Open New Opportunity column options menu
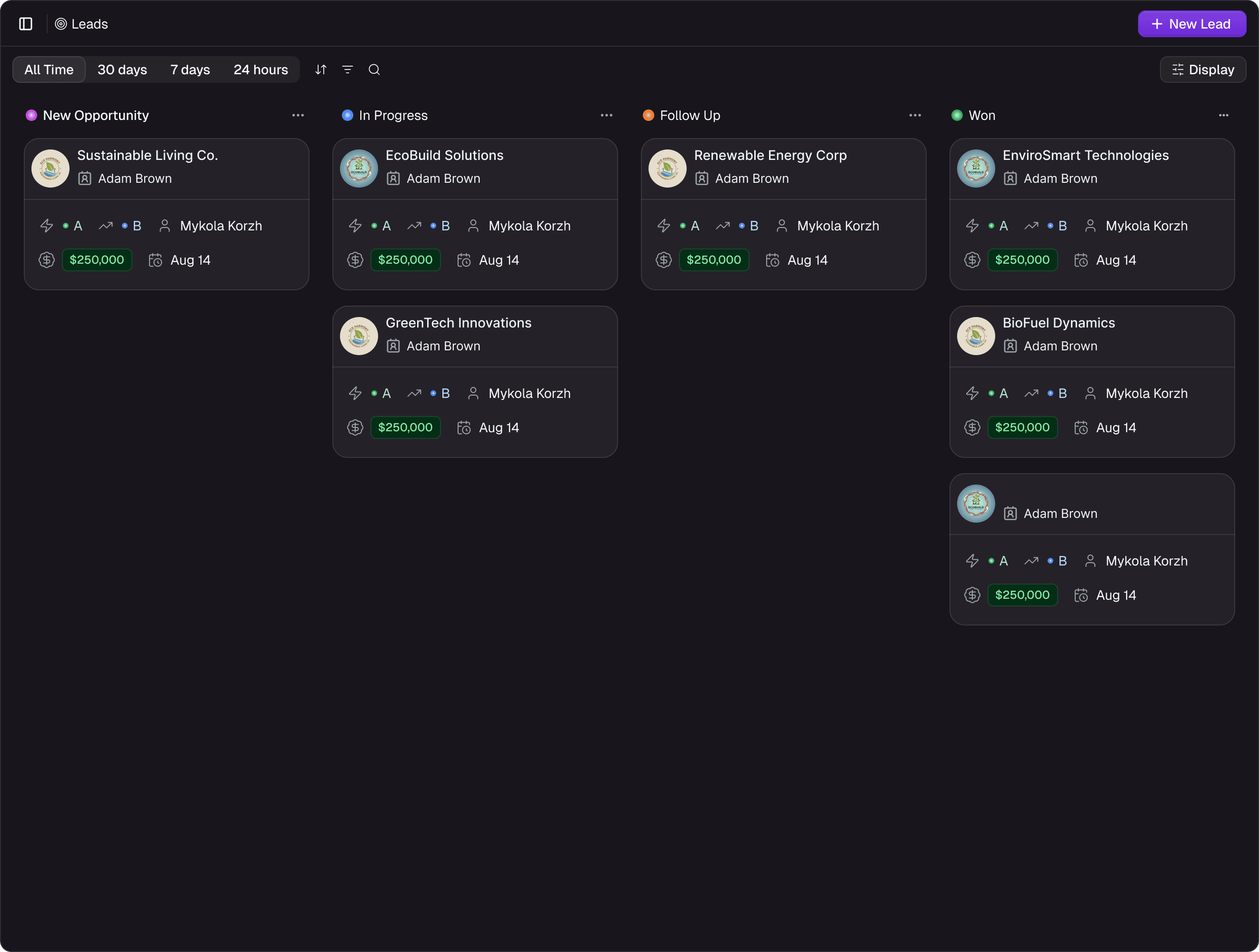Screen dimensions: 1259x952 (298, 116)
